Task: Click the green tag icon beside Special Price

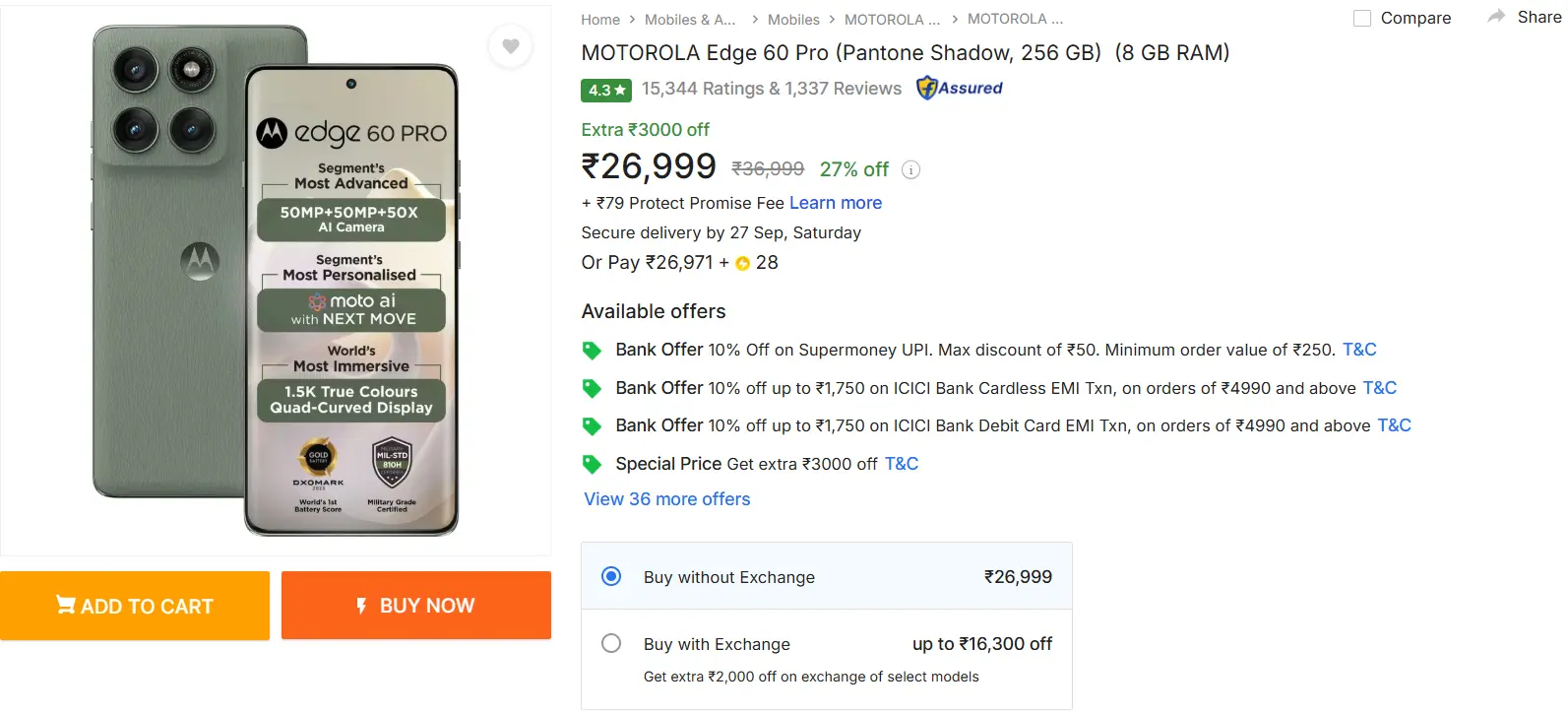Action: [x=592, y=463]
